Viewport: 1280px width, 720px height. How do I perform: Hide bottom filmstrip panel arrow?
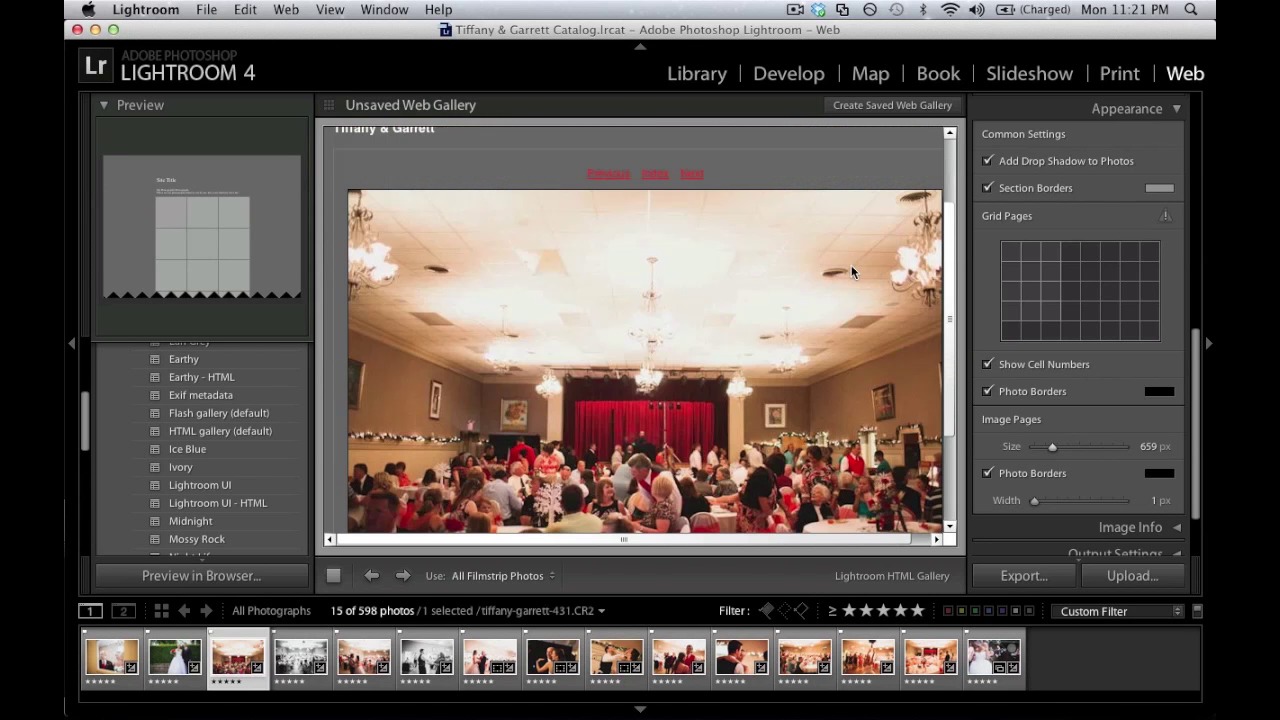(x=640, y=709)
